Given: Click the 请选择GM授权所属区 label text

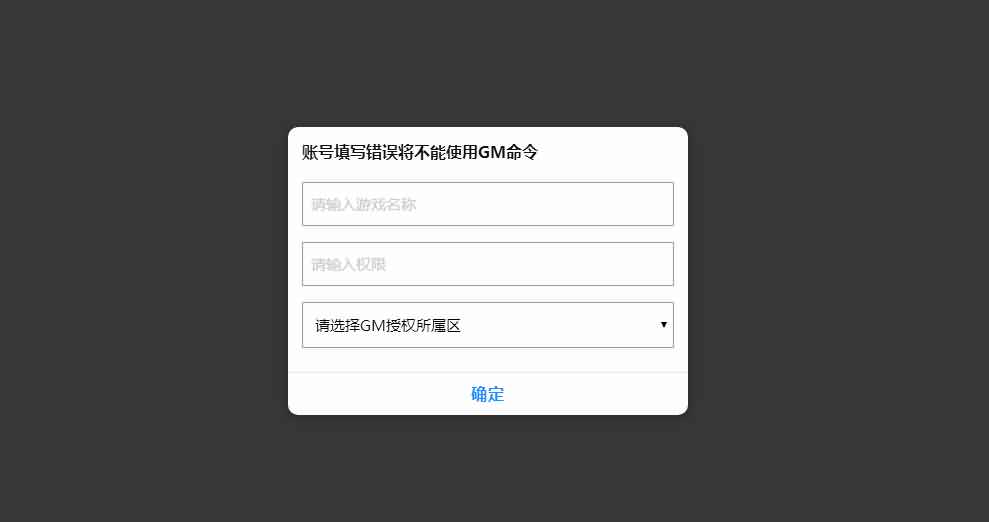Looking at the screenshot, I should click(388, 325).
